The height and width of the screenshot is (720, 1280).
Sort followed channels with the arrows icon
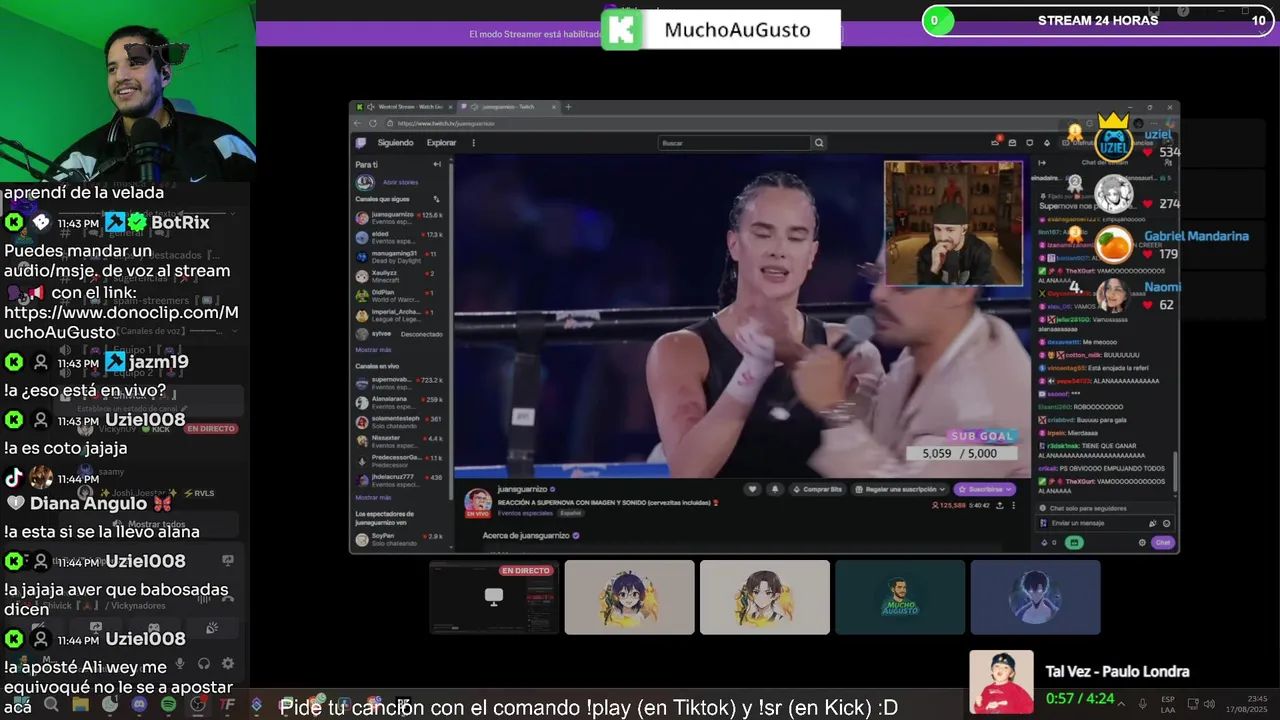[436, 199]
